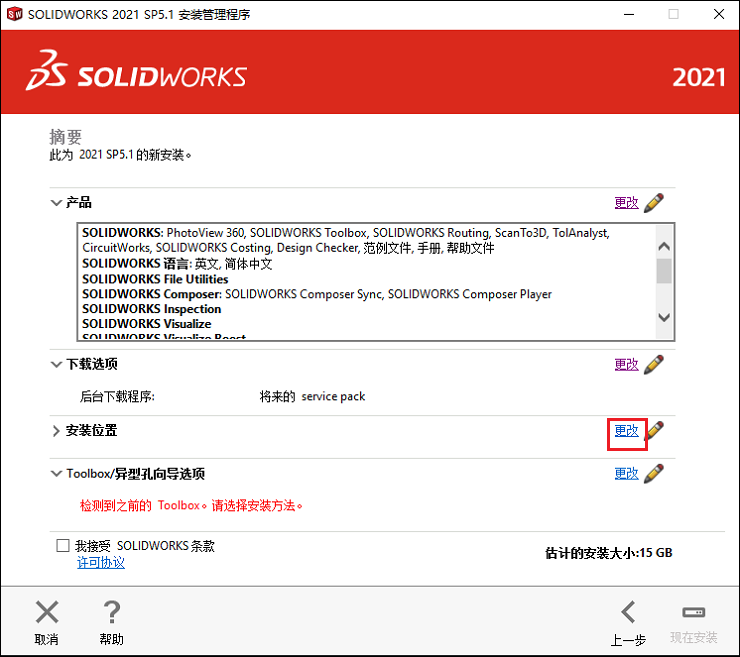Go back with the 上一步 arrow

[x=628, y=612]
